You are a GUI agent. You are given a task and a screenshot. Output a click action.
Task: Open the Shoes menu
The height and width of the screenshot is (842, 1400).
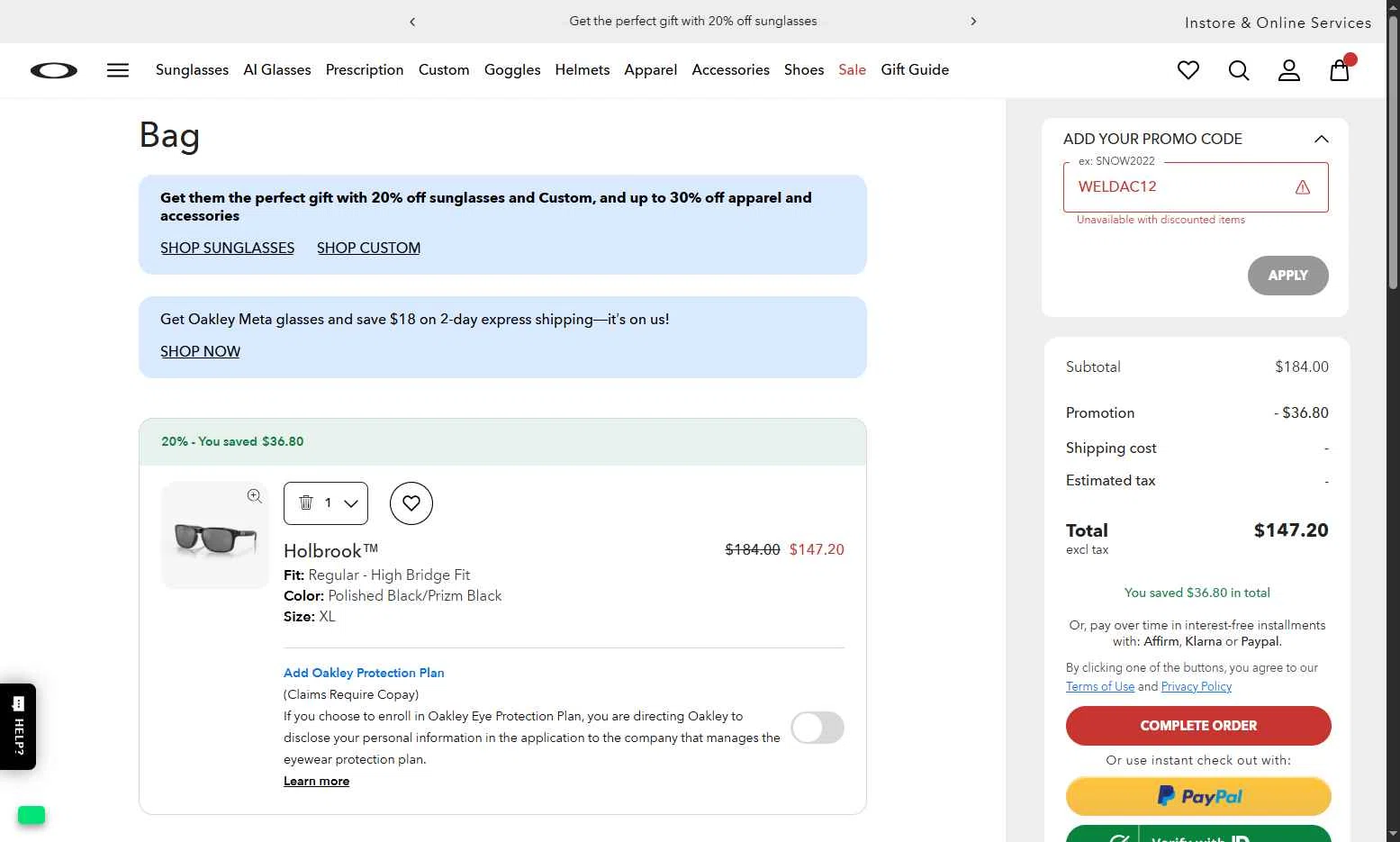(x=804, y=70)
